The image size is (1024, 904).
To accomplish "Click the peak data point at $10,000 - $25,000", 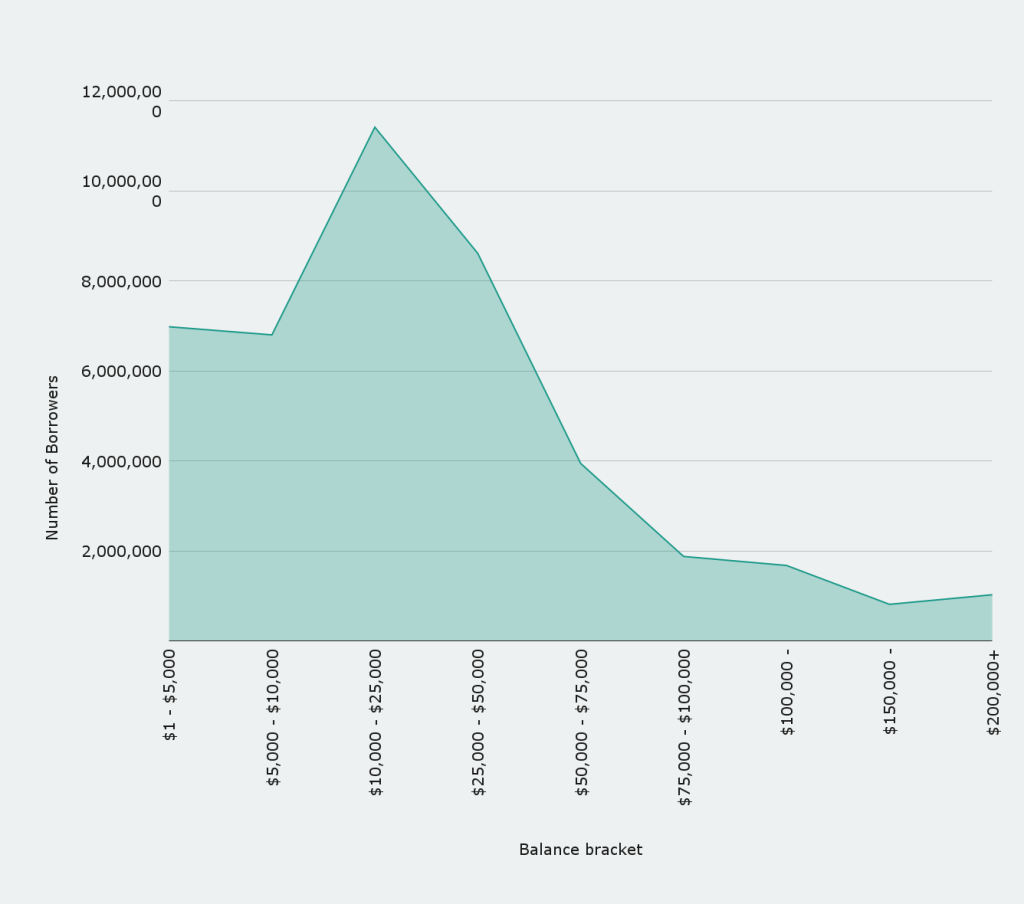I will [x=375, y=127].
